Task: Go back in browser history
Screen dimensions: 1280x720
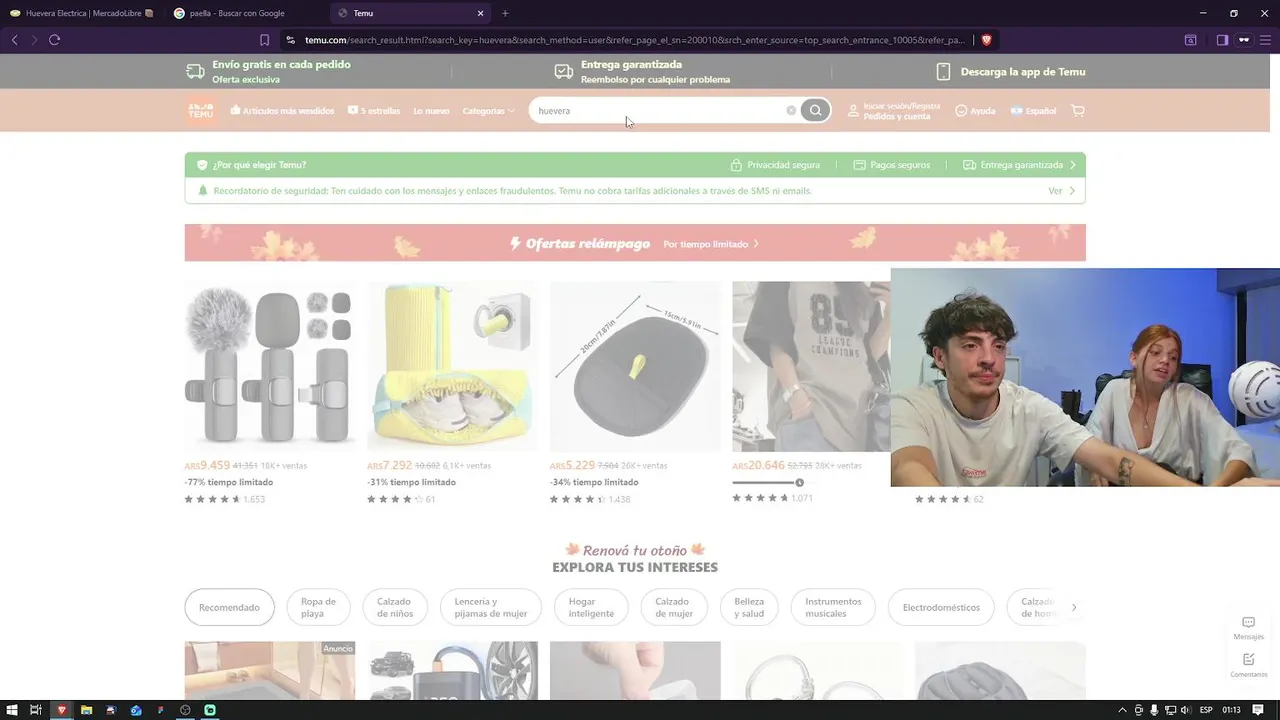Action: tap(14, 40)
